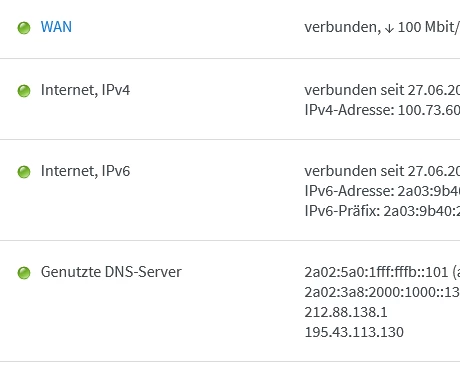Click the WAN verbunden 100 Mbit status text
Viewport: 460px width, 372px height.
(x=382, y=27)
